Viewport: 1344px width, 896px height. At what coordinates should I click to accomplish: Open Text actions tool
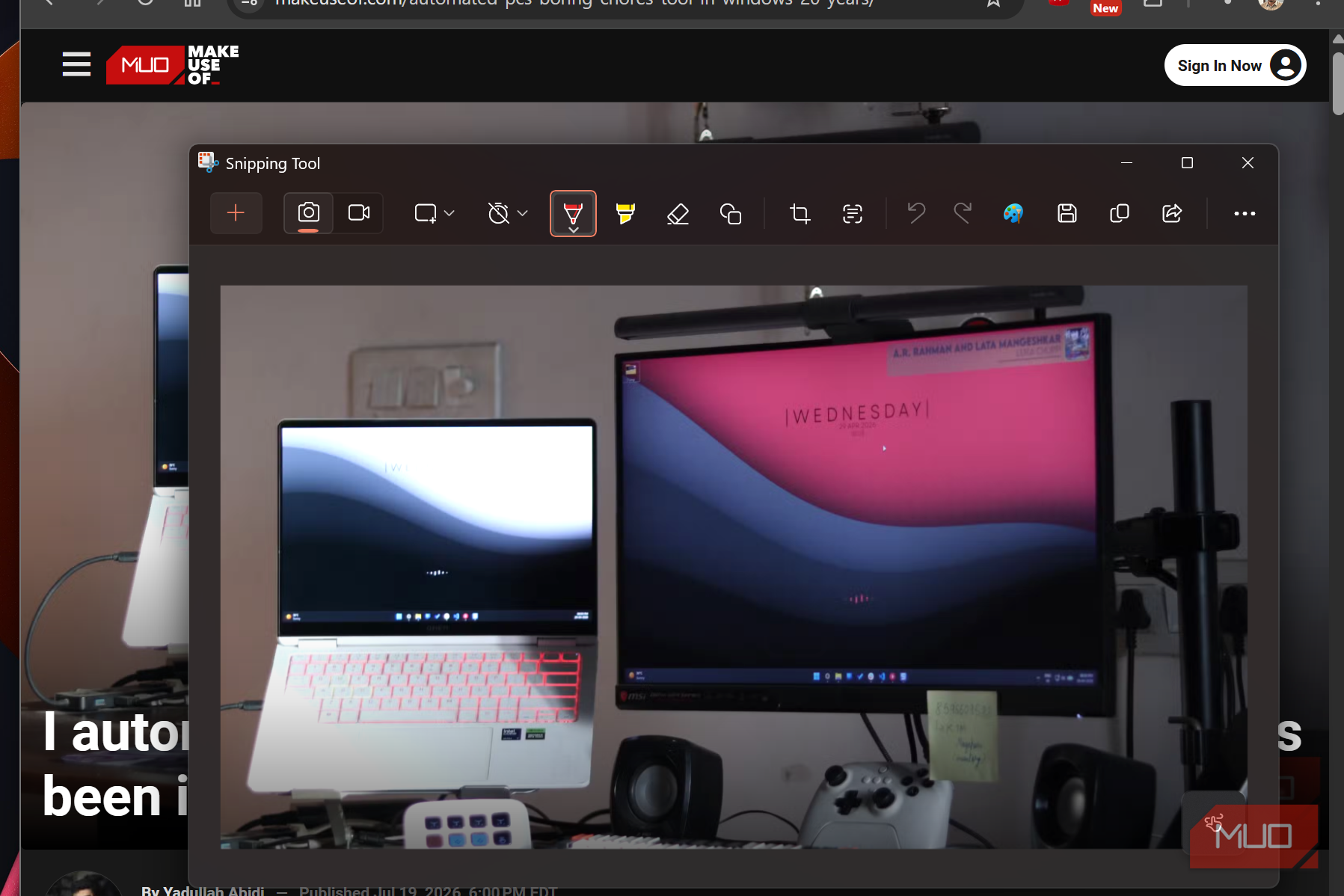click(x=853, y=214)
